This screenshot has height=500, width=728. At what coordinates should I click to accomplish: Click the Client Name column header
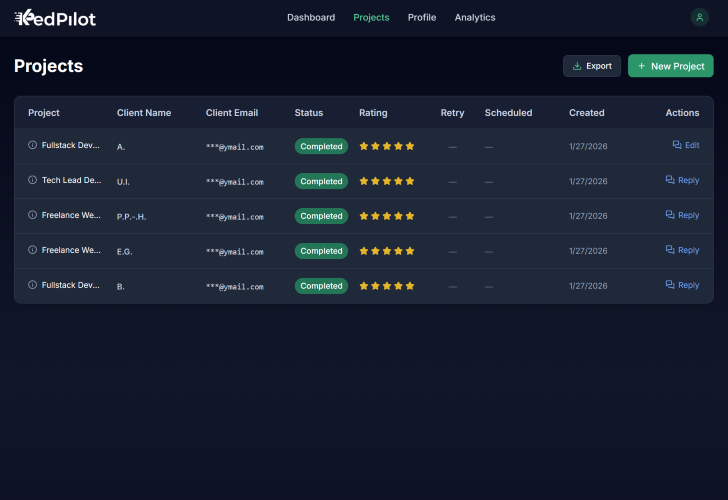click(x=144, y=113)
